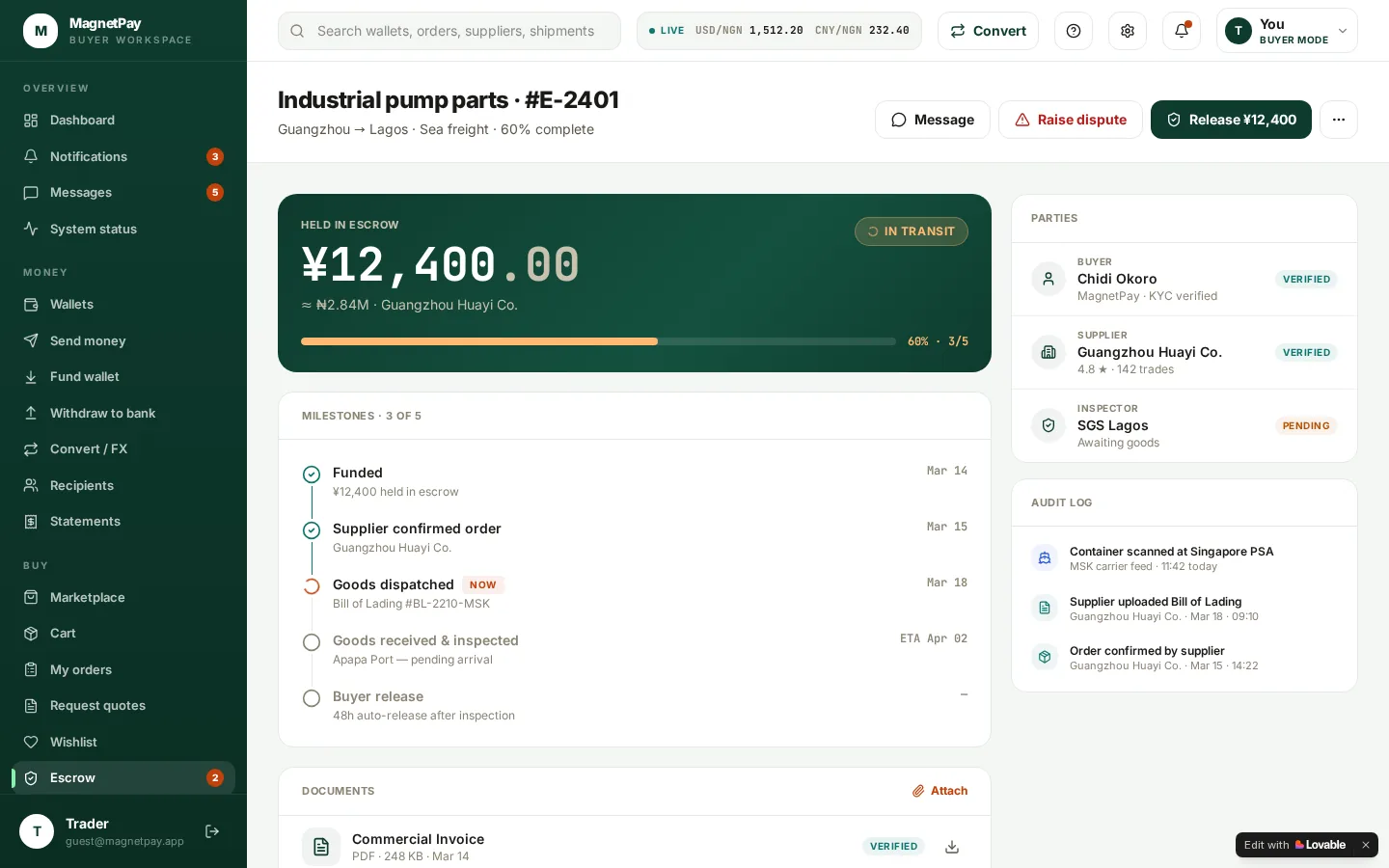Open My orders

[x=123, y=670]
